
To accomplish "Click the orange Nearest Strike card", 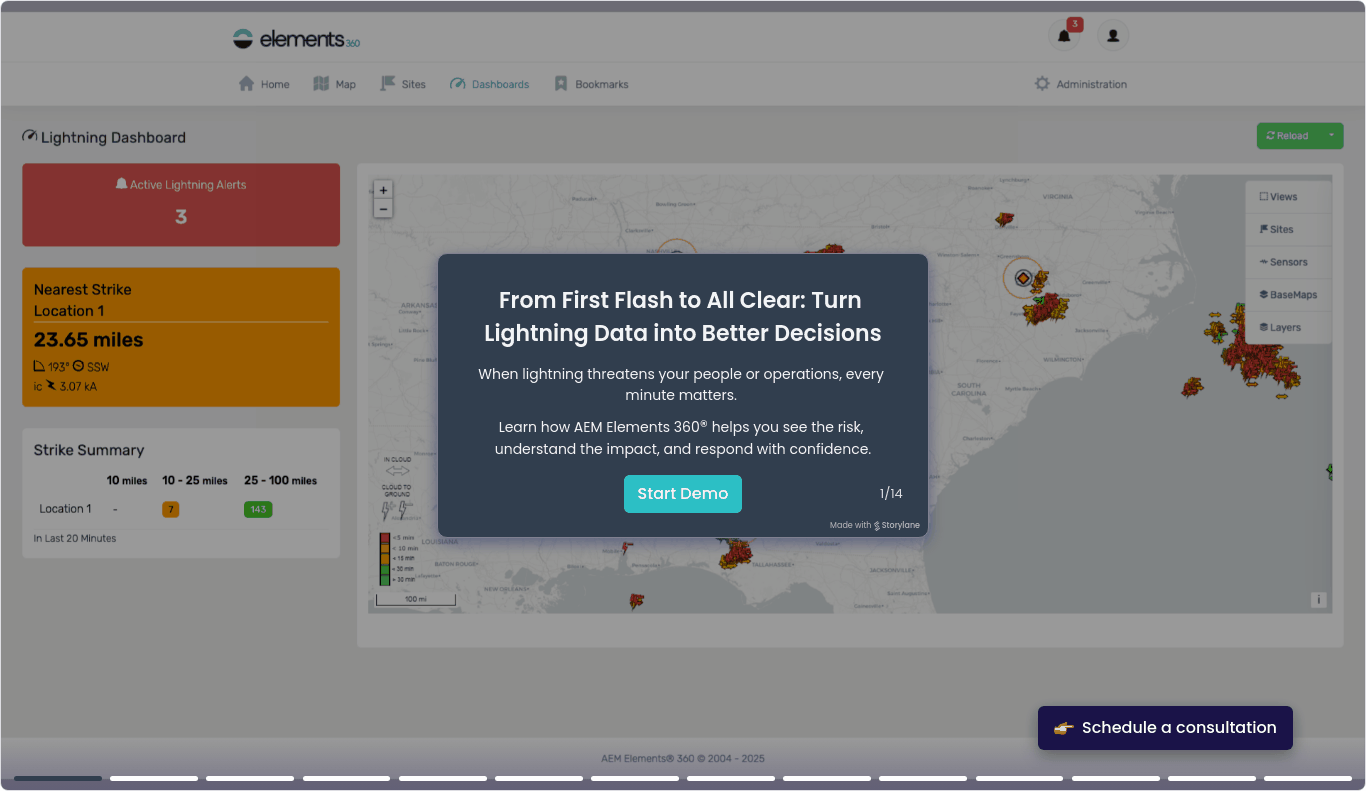I will coord(181,337).
